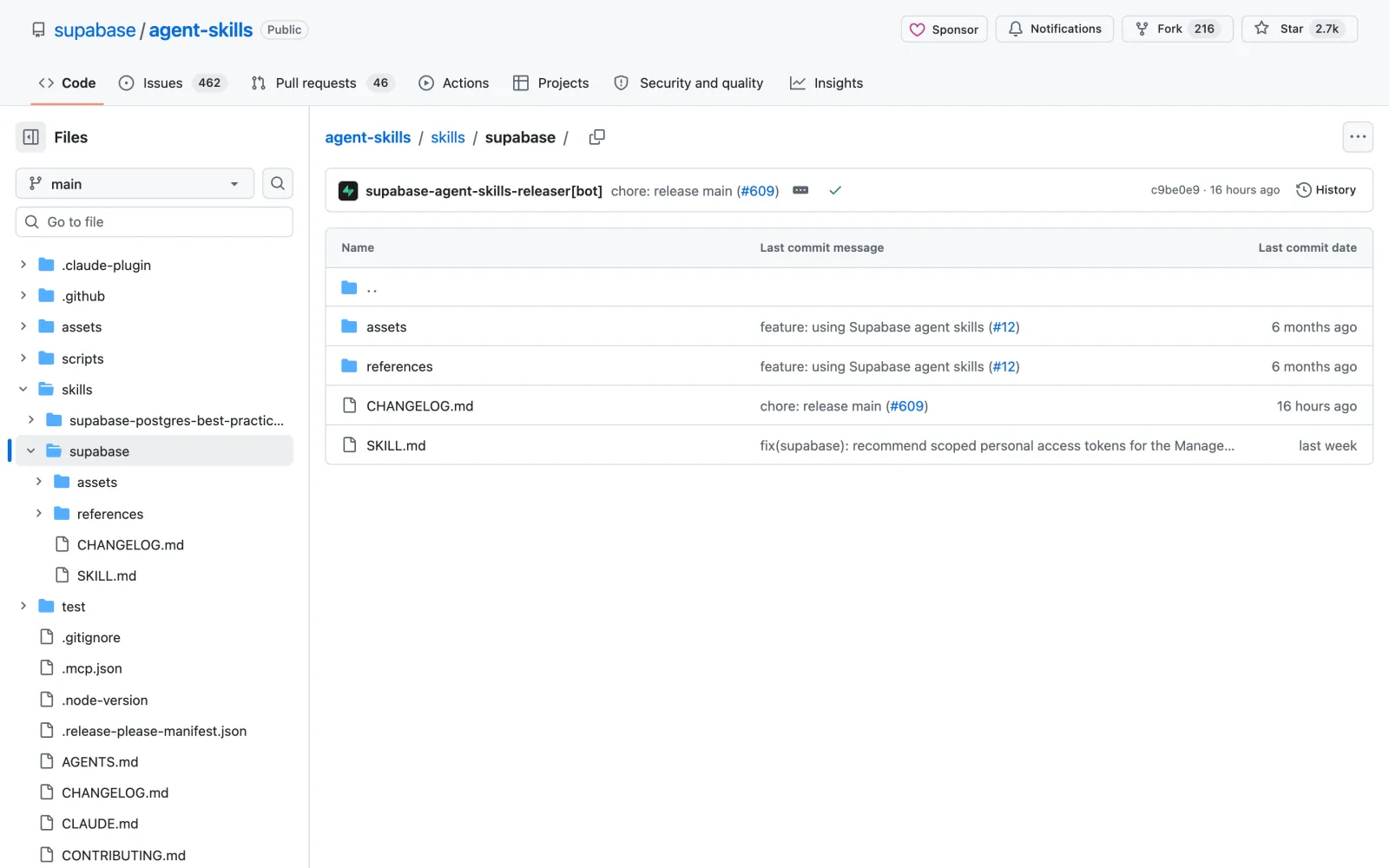
Task: View commit History
Action: [1326, 190]
